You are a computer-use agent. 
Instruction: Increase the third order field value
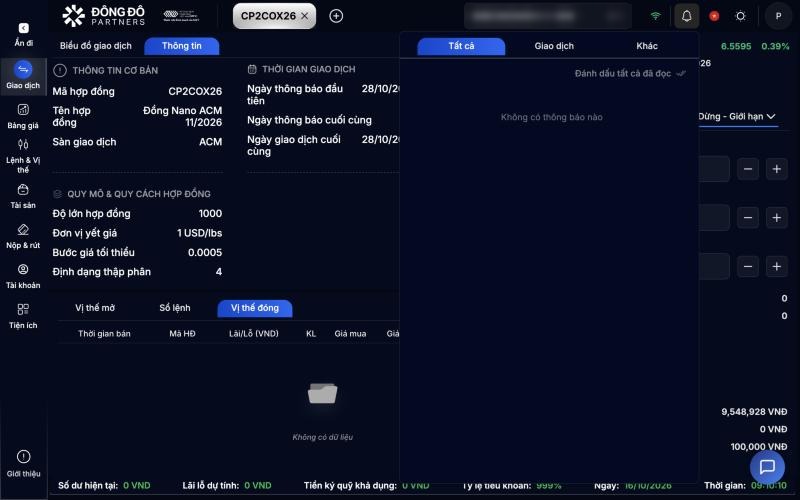pyautogui.click(x=777, y=267)
